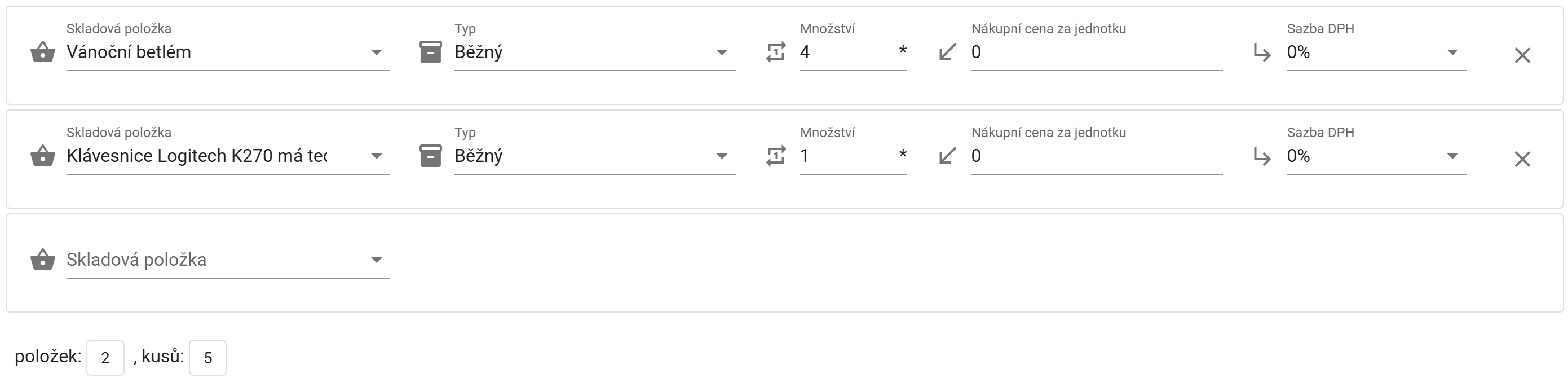Remove the Klávesnice Logitech K270 row
The image size is (1568, 382).
1522,159
